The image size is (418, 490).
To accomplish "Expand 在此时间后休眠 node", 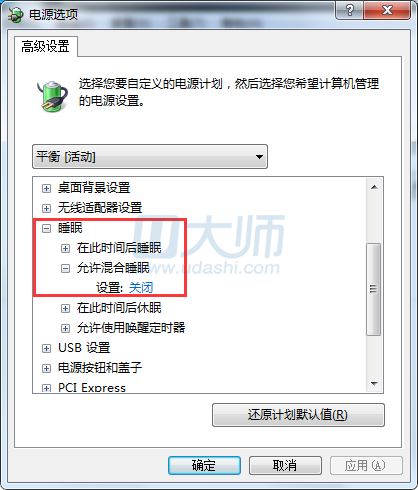I will click(65, 308).
